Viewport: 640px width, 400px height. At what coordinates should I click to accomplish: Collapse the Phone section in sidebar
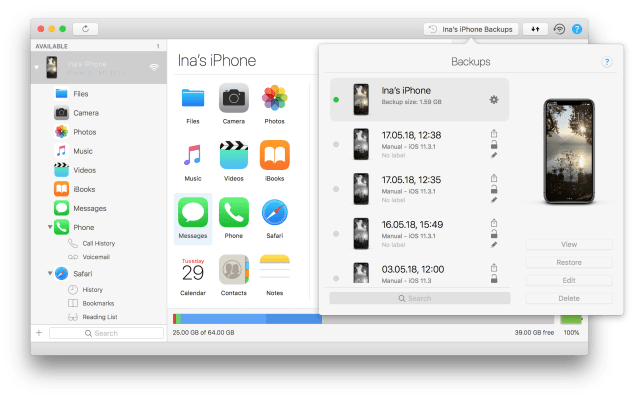click(x=50, y=227)
